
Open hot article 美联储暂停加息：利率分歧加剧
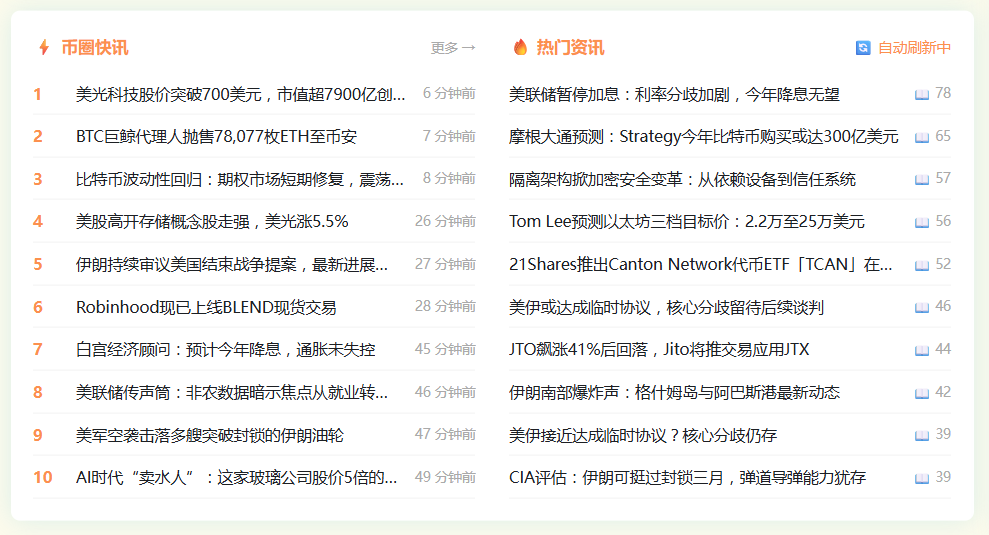[x=674, y=95]
